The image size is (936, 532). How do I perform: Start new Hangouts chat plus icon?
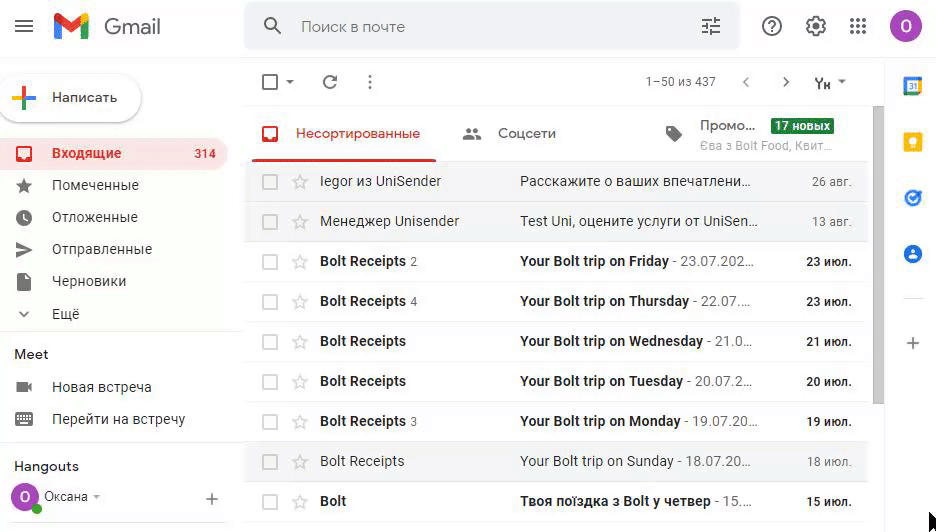tap(212, 499)
